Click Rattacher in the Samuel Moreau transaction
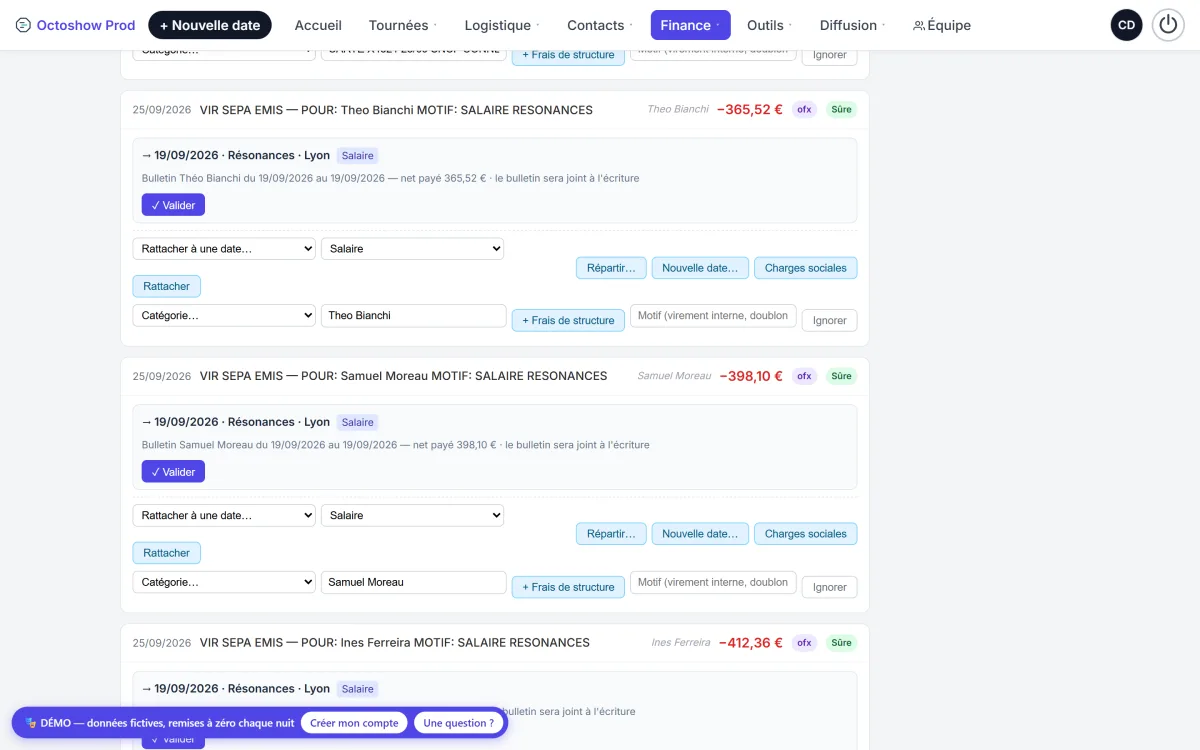1200x750 pixels. pos(167,553)
